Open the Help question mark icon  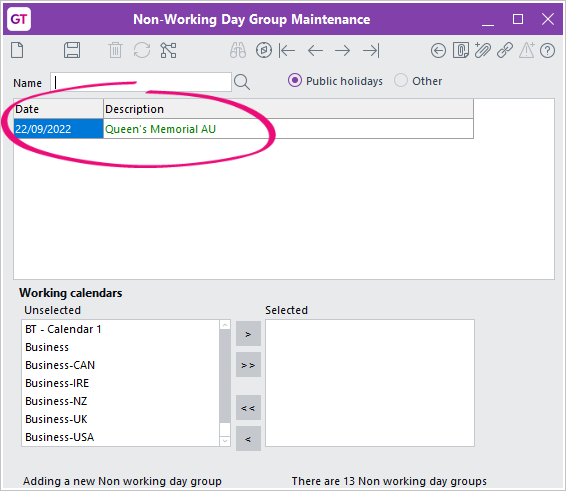547,51
